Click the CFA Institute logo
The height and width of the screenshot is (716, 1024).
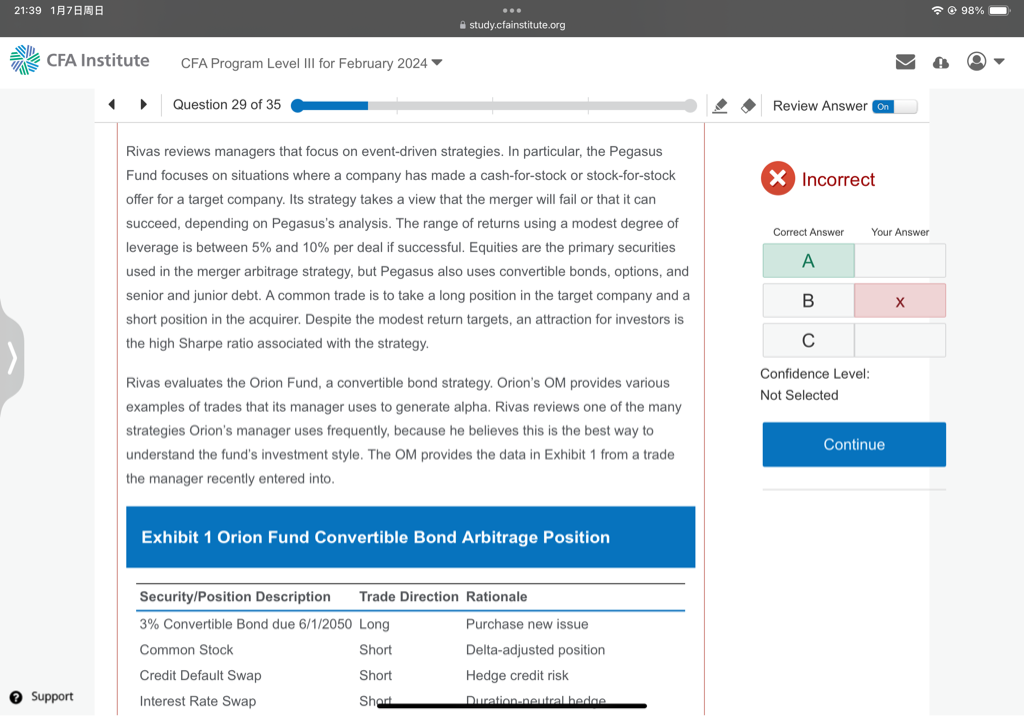79,61
